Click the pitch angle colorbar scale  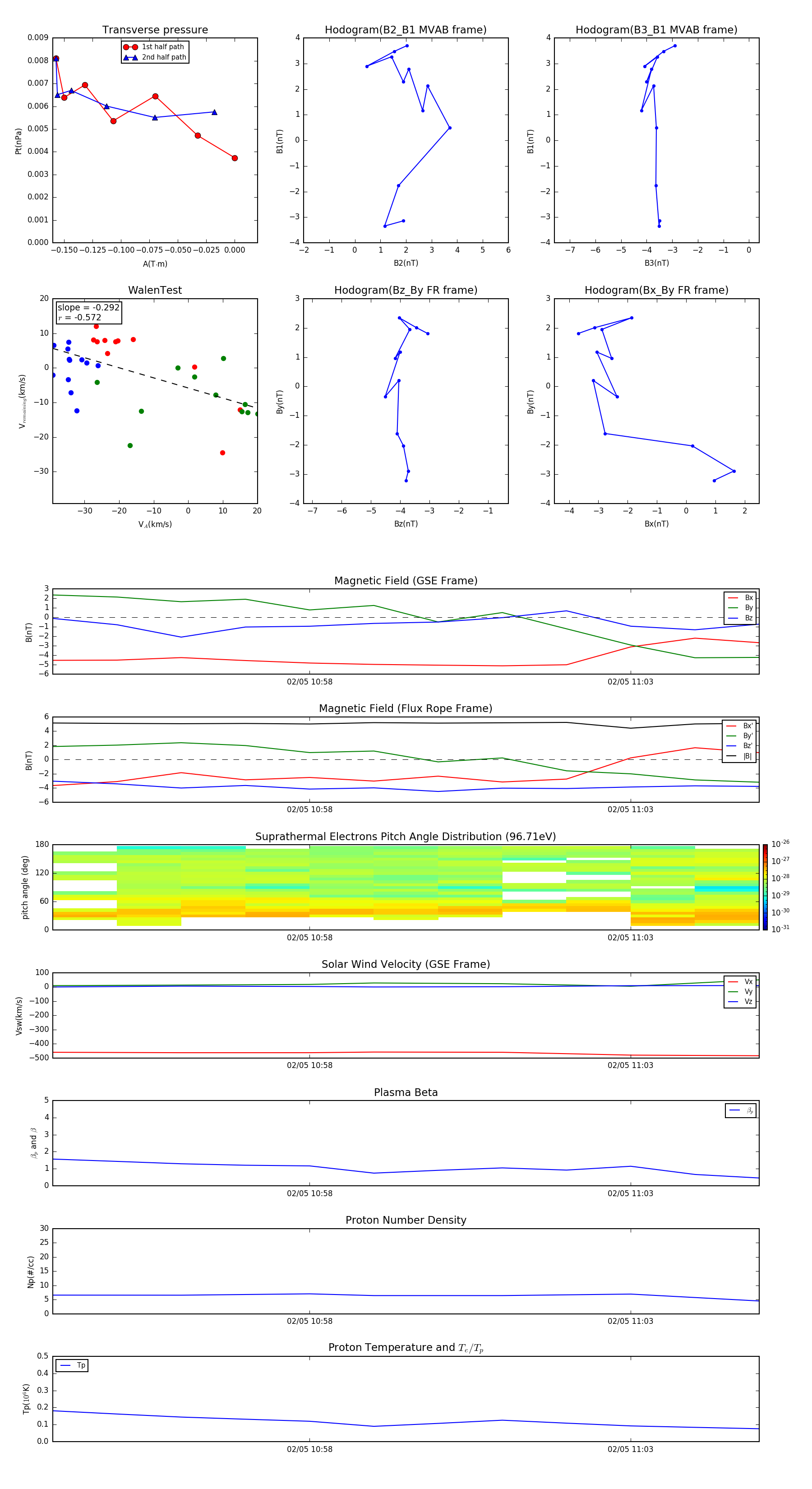[765, 887]
